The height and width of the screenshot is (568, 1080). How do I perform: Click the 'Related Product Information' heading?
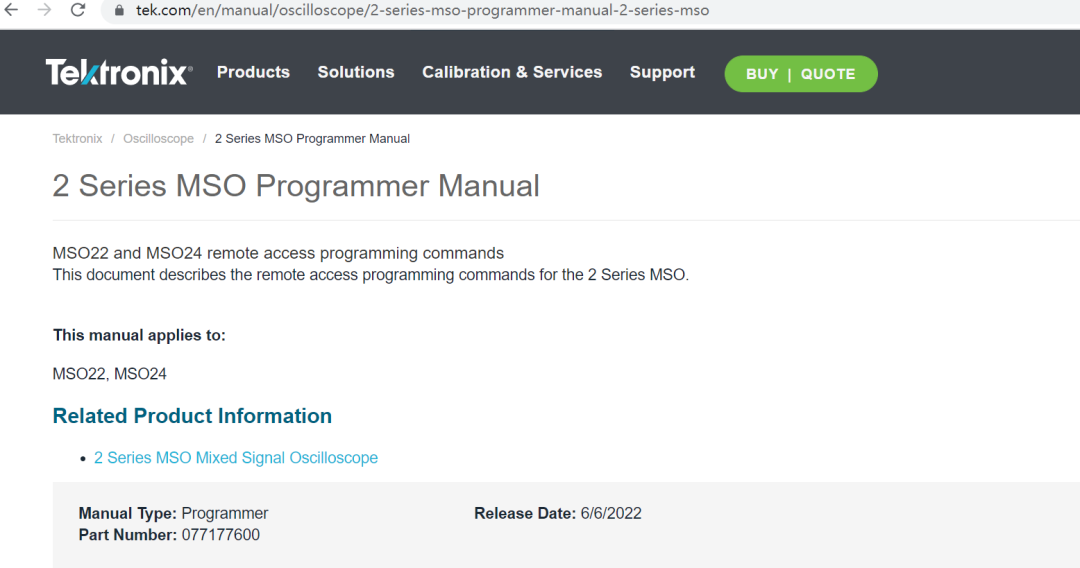click(x=192, y=416)
